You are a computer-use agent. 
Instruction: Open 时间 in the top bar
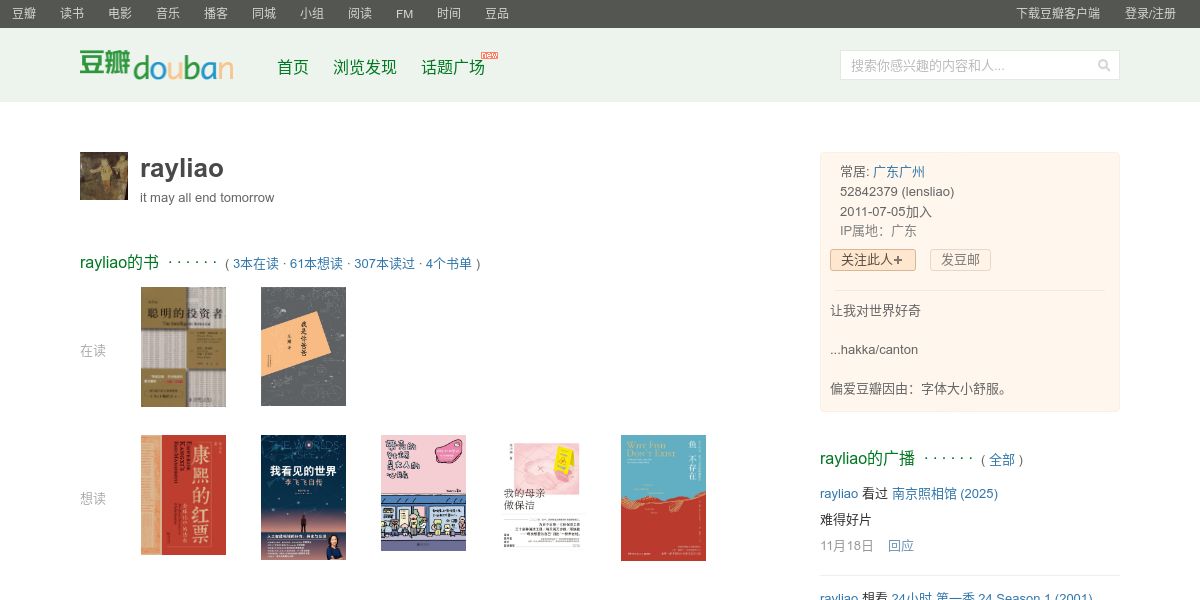pyautogui.click(x=449, y=13)
